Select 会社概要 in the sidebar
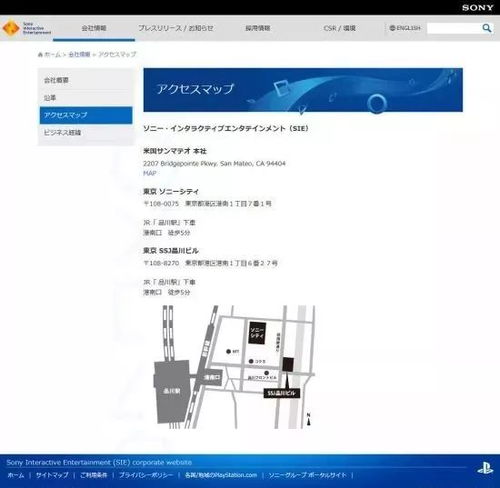Screen dimensions: 500x488 tap(86, 80)
